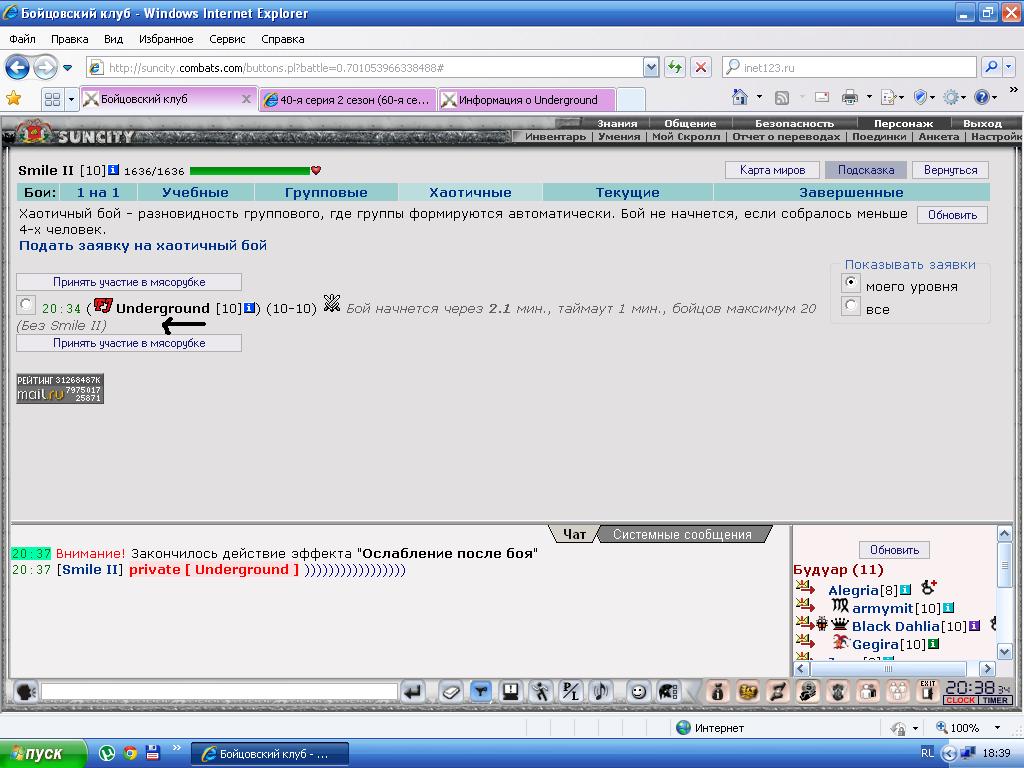The image size is (1024, 768).
Task: Open IE Safety shield dropdown
Action: [x=925, y=98]
